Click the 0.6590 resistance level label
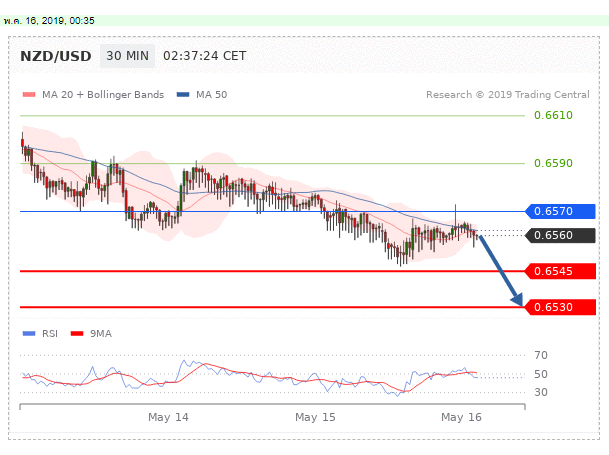 point(553,163)
